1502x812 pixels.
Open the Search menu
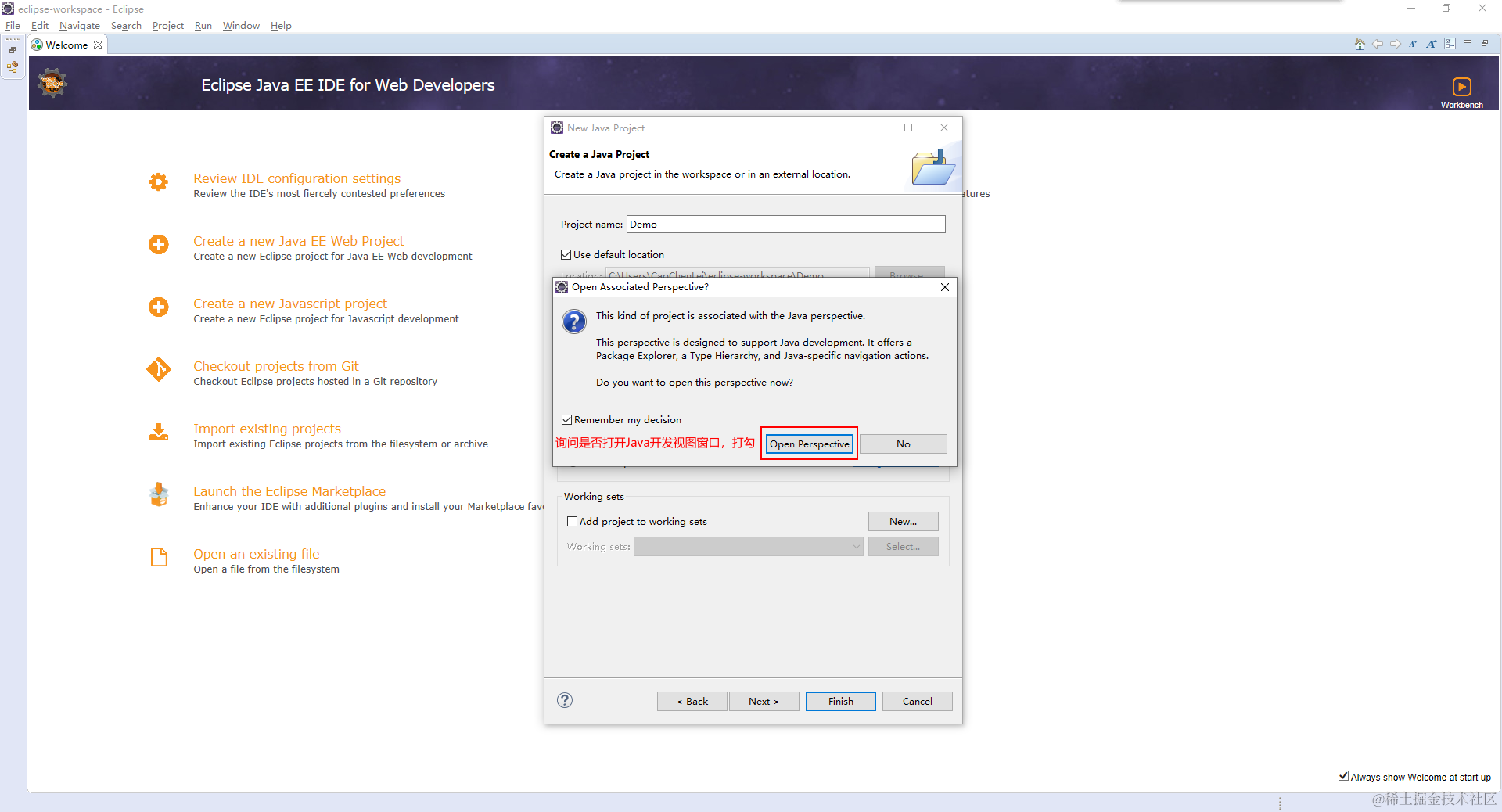[126, 26]
